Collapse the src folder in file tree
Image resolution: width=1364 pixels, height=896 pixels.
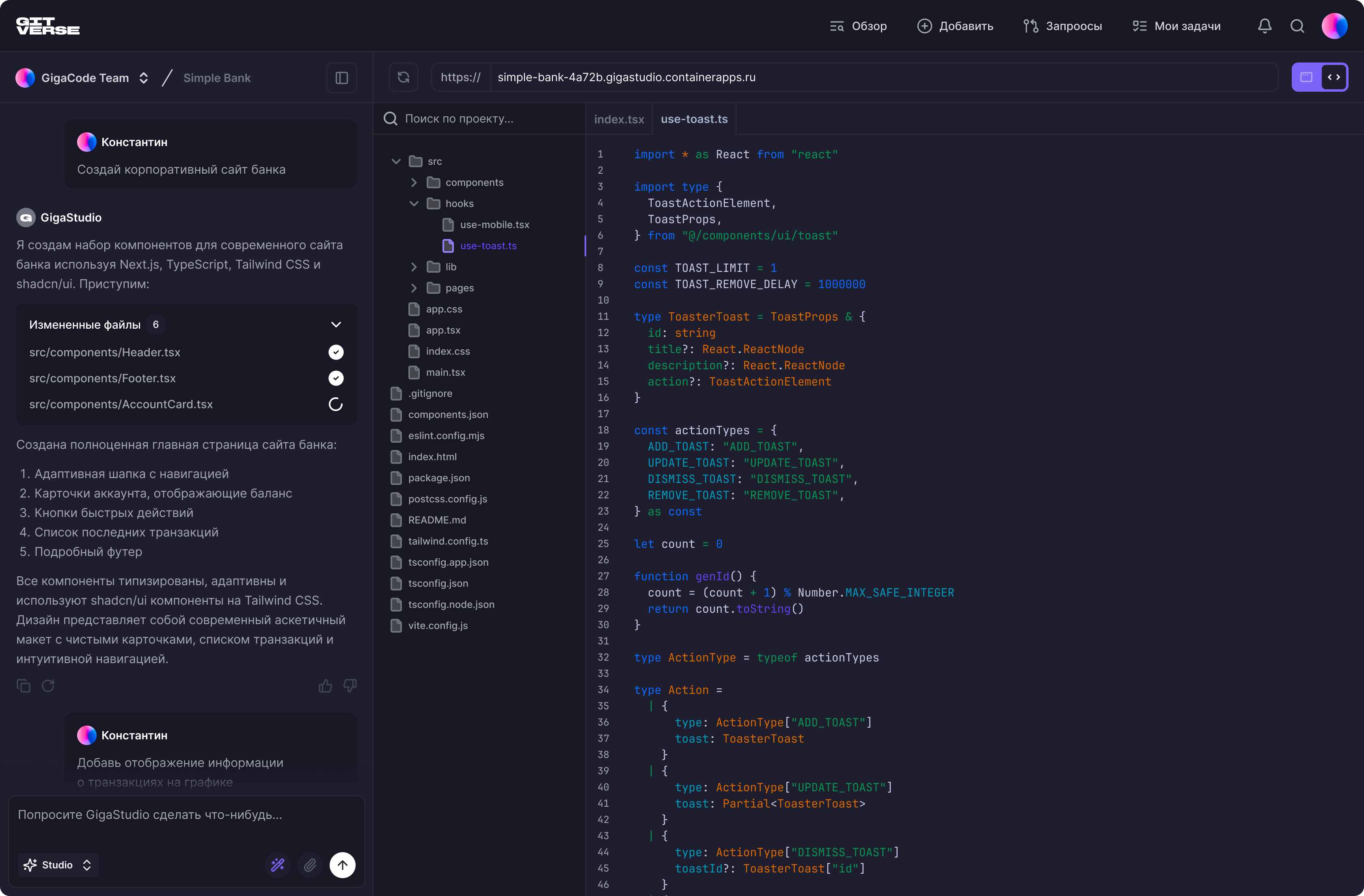pyautogui.click(x=396, y=161)
